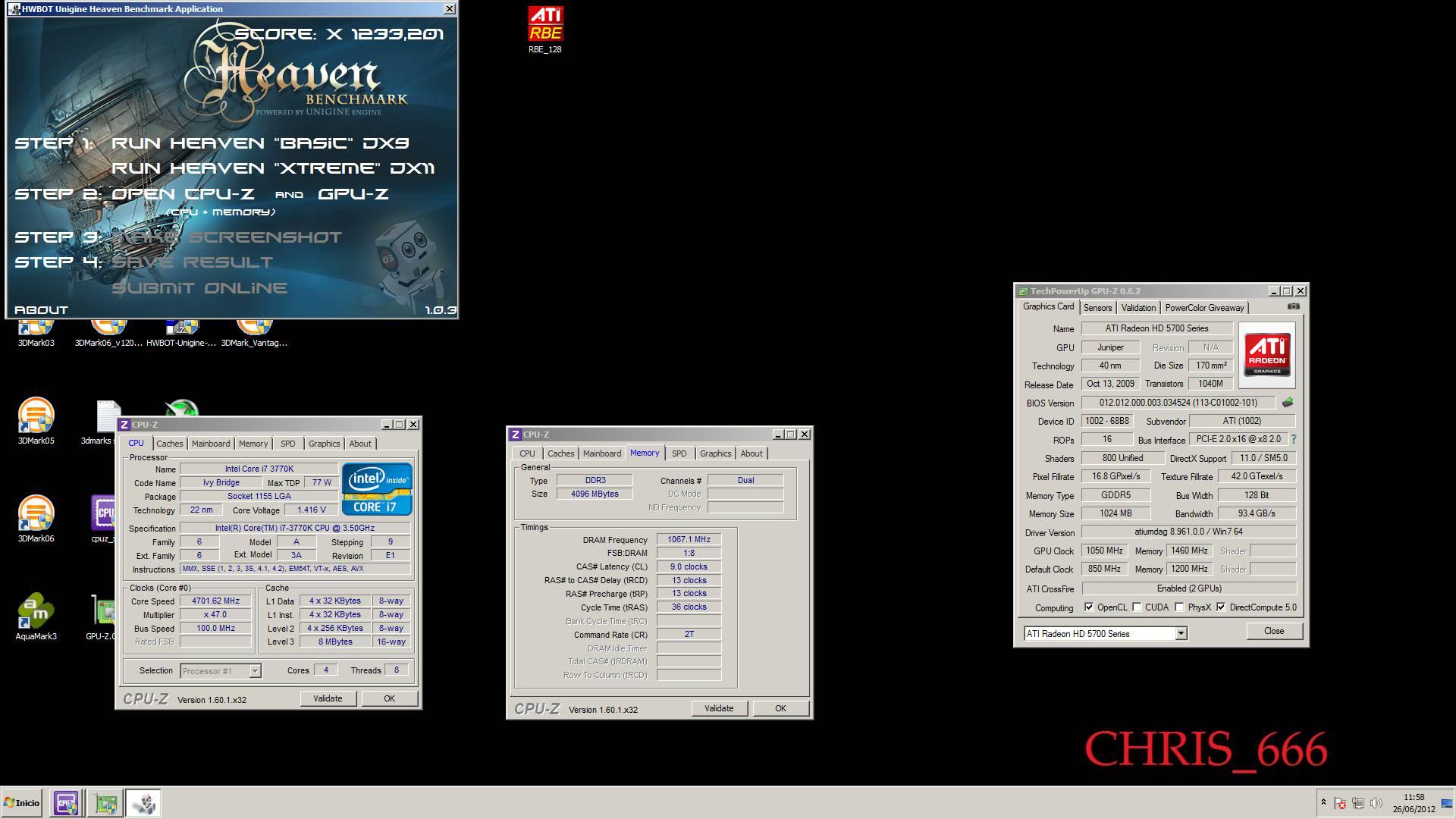Toggle the DirectCompute 5.0 checkbox
1456x819 pixels.
coord(1221,607)
